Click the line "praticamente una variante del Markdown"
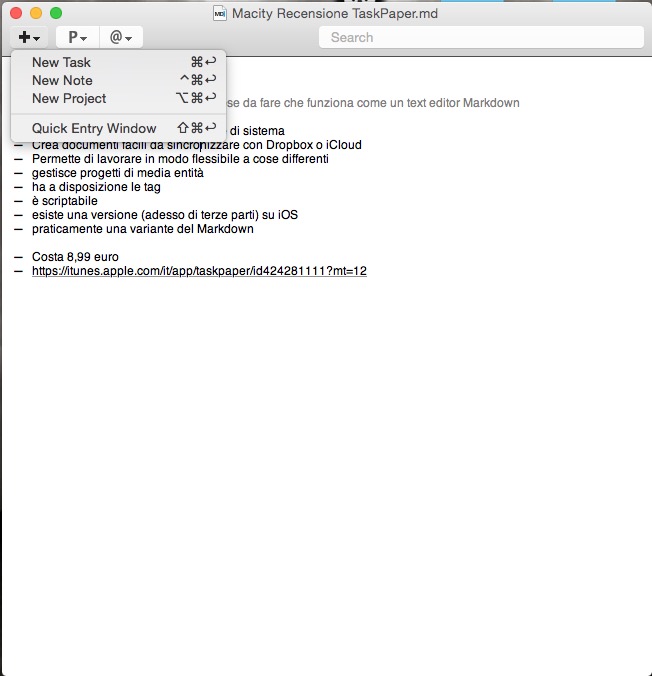 pos(143,229)
